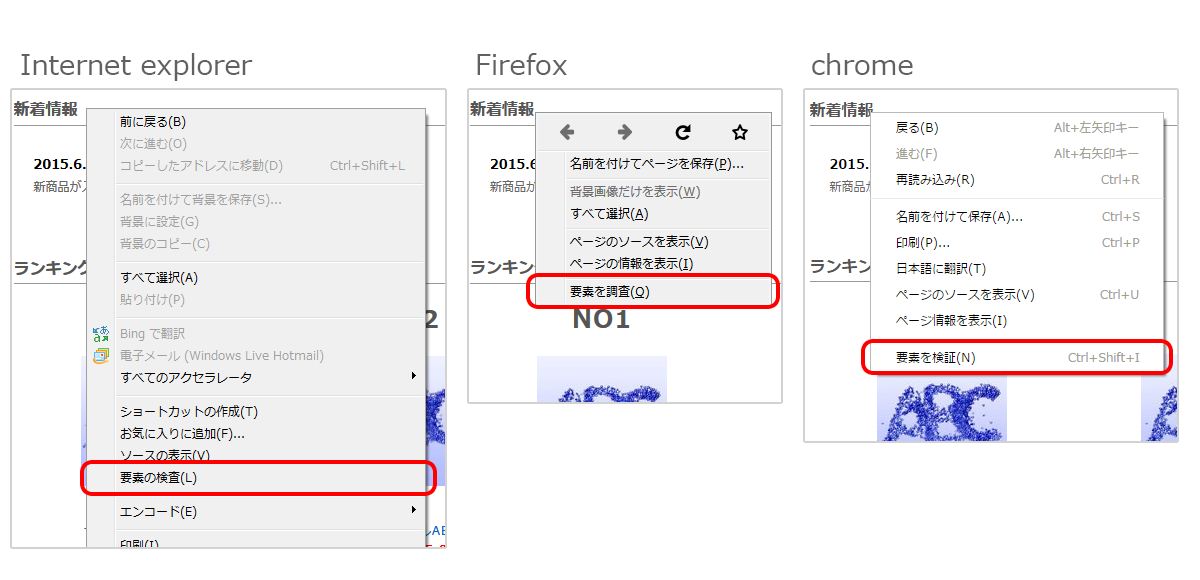Expand the すべてのアクセラレータ submenu arrow
The width and height of the screenshot is (1200, 580).
[x=414, y=376]
